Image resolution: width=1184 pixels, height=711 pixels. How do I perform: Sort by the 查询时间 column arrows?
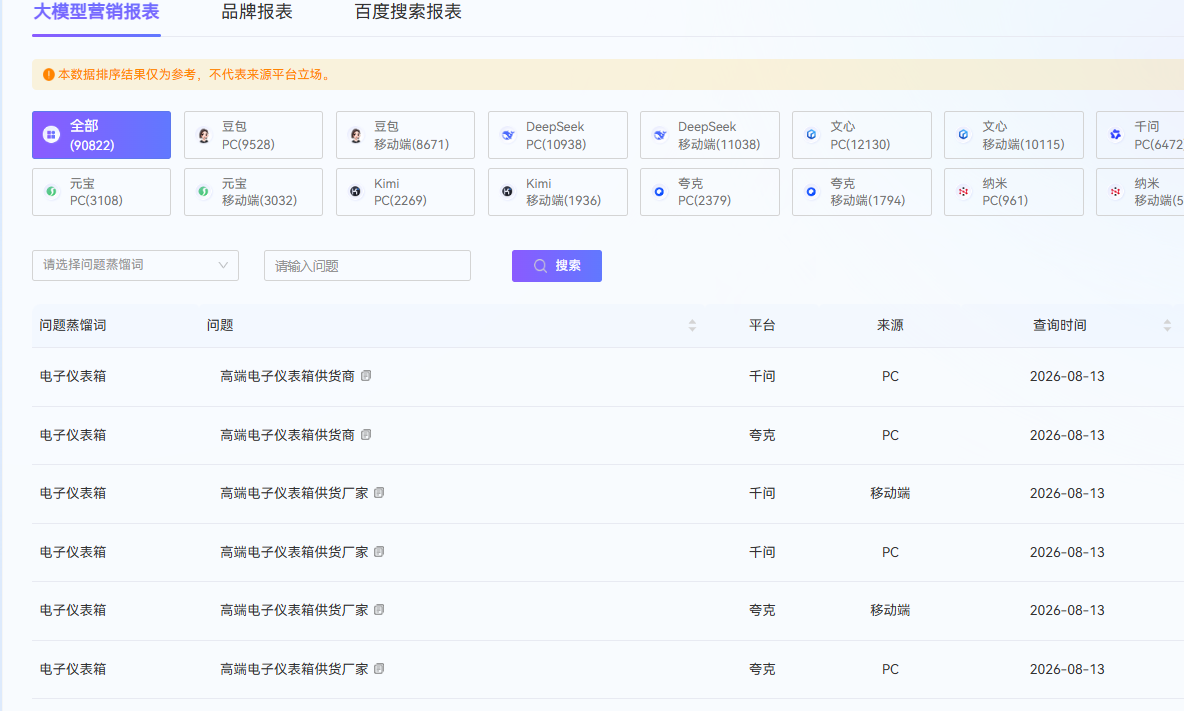point(1167,325)
